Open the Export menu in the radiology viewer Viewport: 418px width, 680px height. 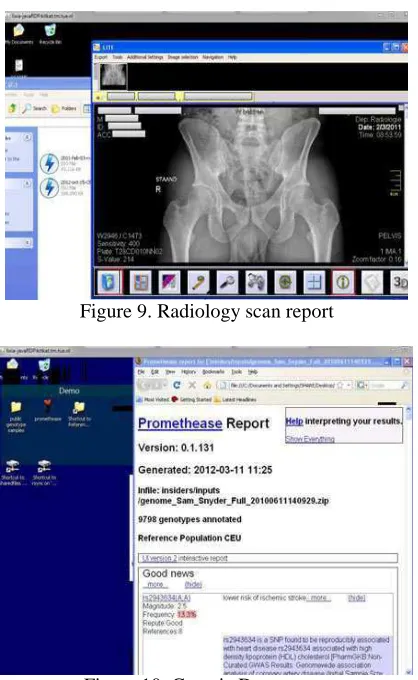pyautogui.click(x=101, y=57)
